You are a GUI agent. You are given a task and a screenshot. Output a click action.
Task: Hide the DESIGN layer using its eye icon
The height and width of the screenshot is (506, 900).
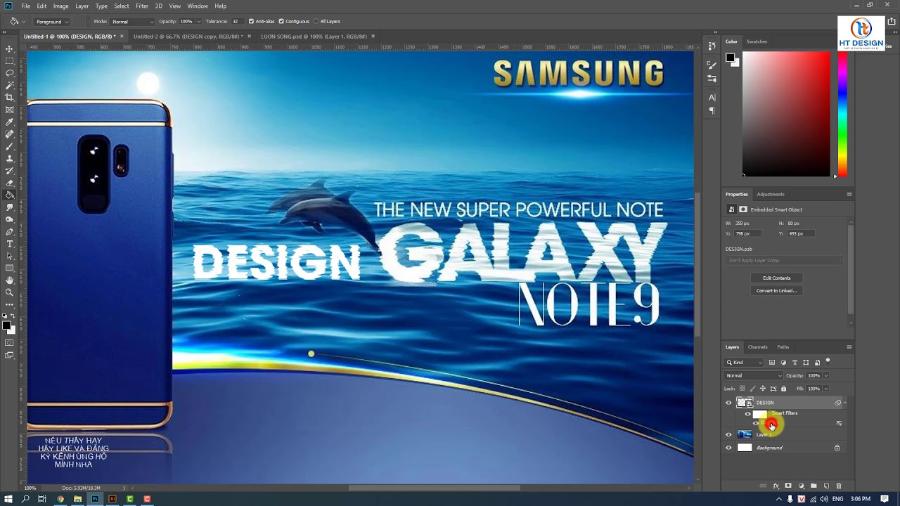pyautogui.click(x=728, y=403)
